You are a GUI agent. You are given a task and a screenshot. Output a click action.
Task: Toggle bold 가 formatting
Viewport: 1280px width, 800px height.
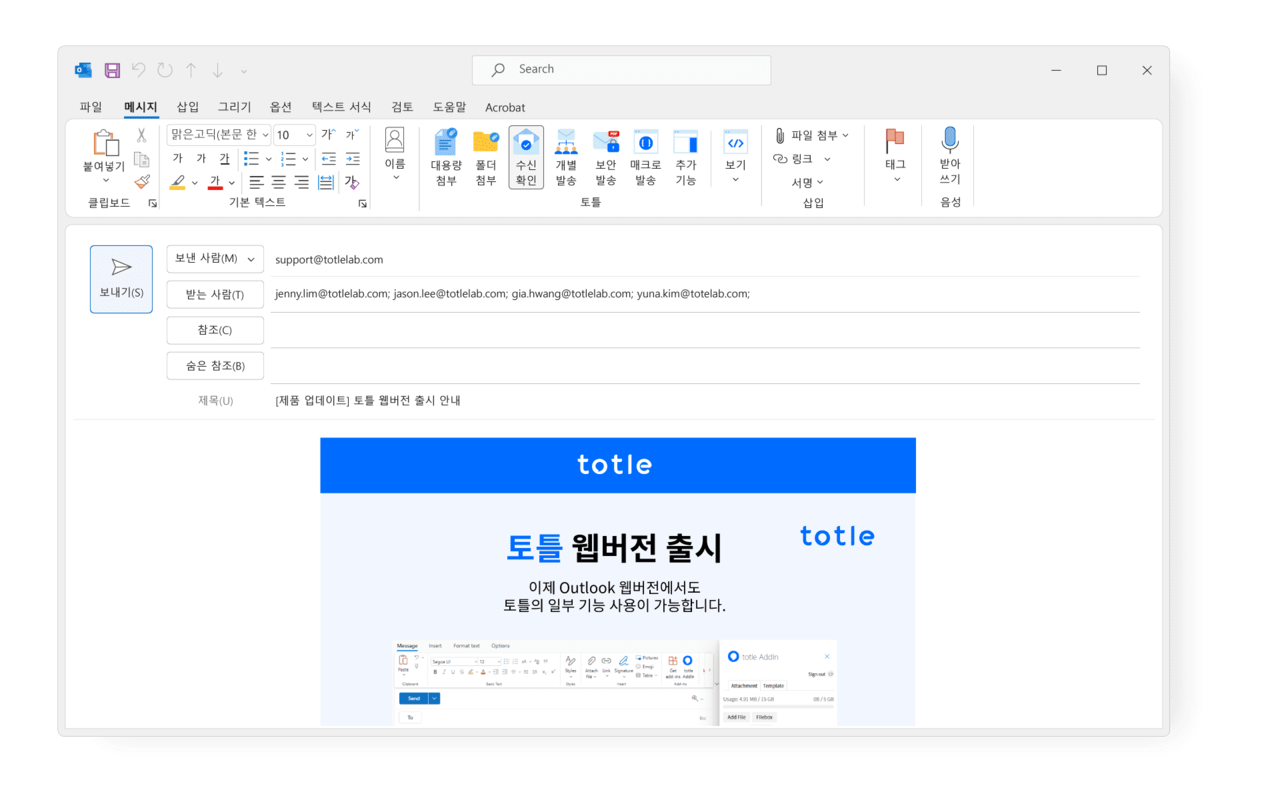pyautogui.click(x=177, y=158)
